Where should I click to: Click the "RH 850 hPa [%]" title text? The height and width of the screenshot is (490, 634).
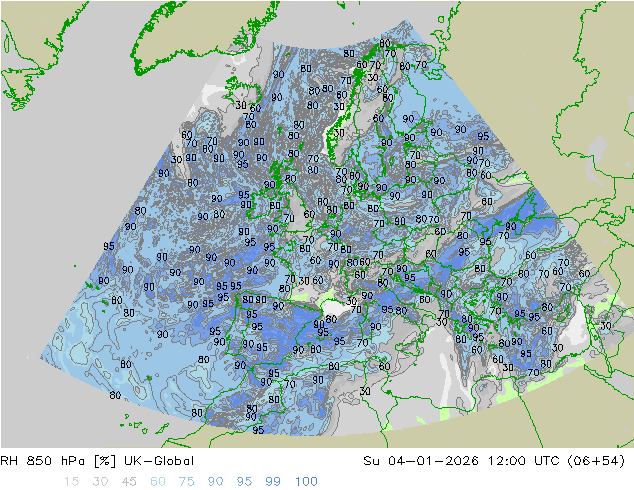tap(58, 461)
